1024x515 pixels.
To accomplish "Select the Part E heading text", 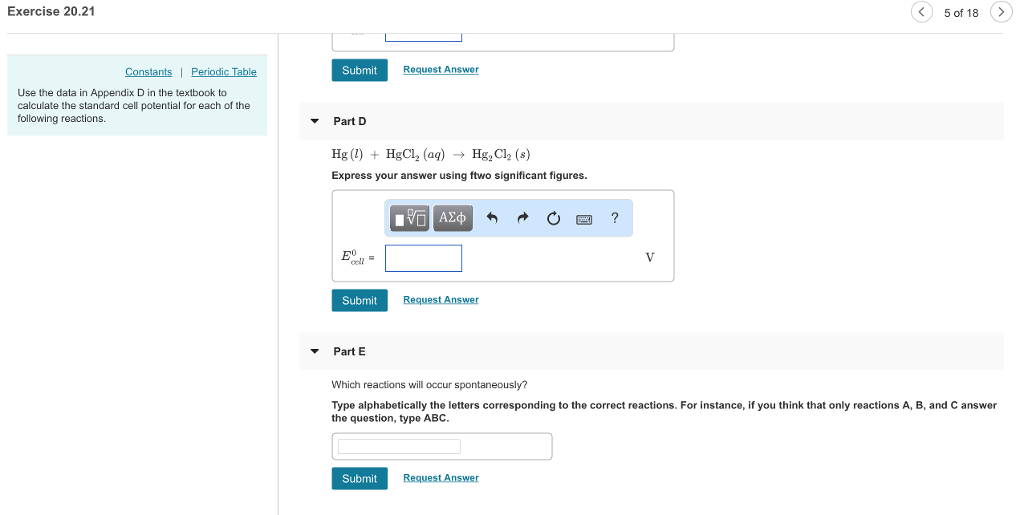I will pos(349,352).
